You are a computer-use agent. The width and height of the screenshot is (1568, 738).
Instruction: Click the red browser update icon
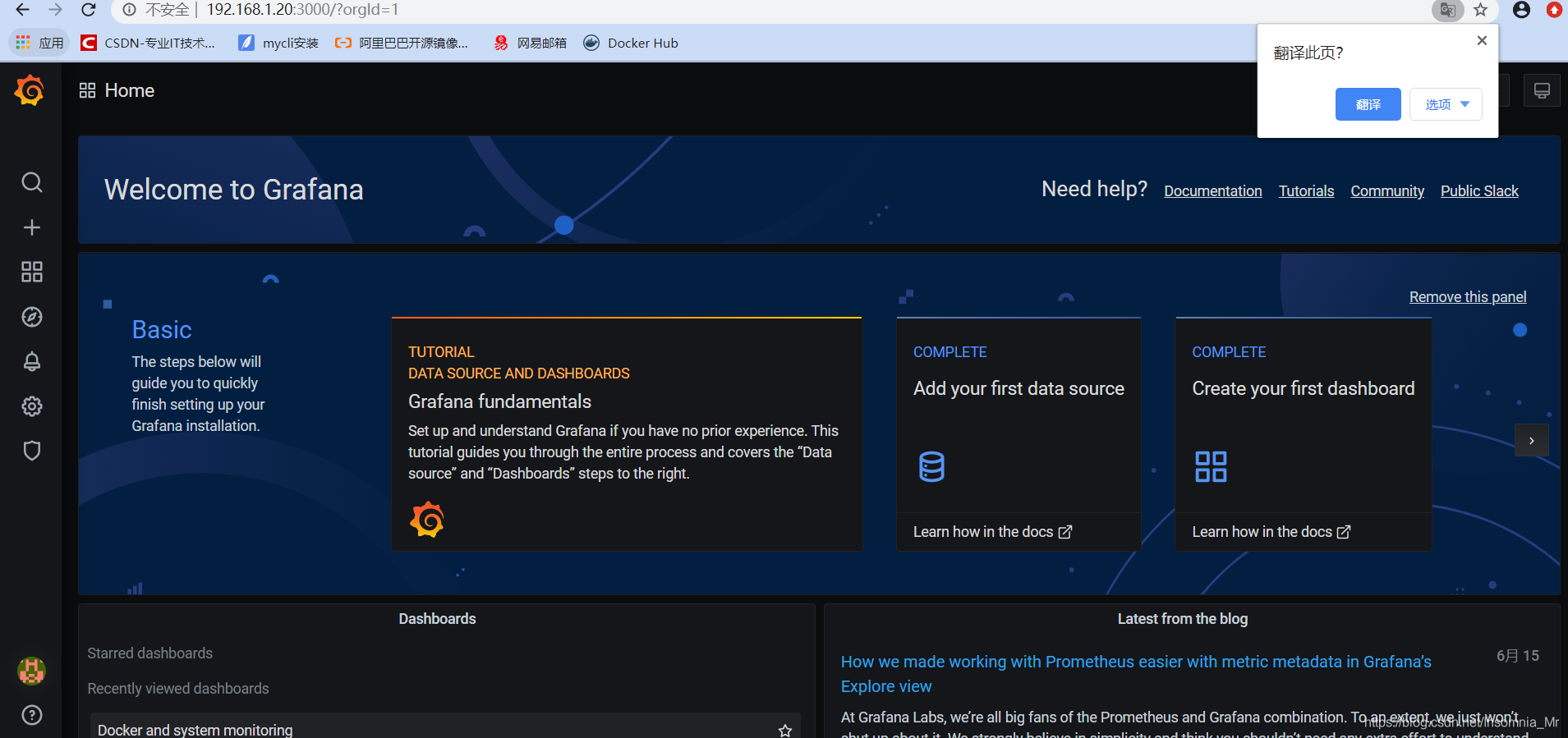coord(1554,10)
